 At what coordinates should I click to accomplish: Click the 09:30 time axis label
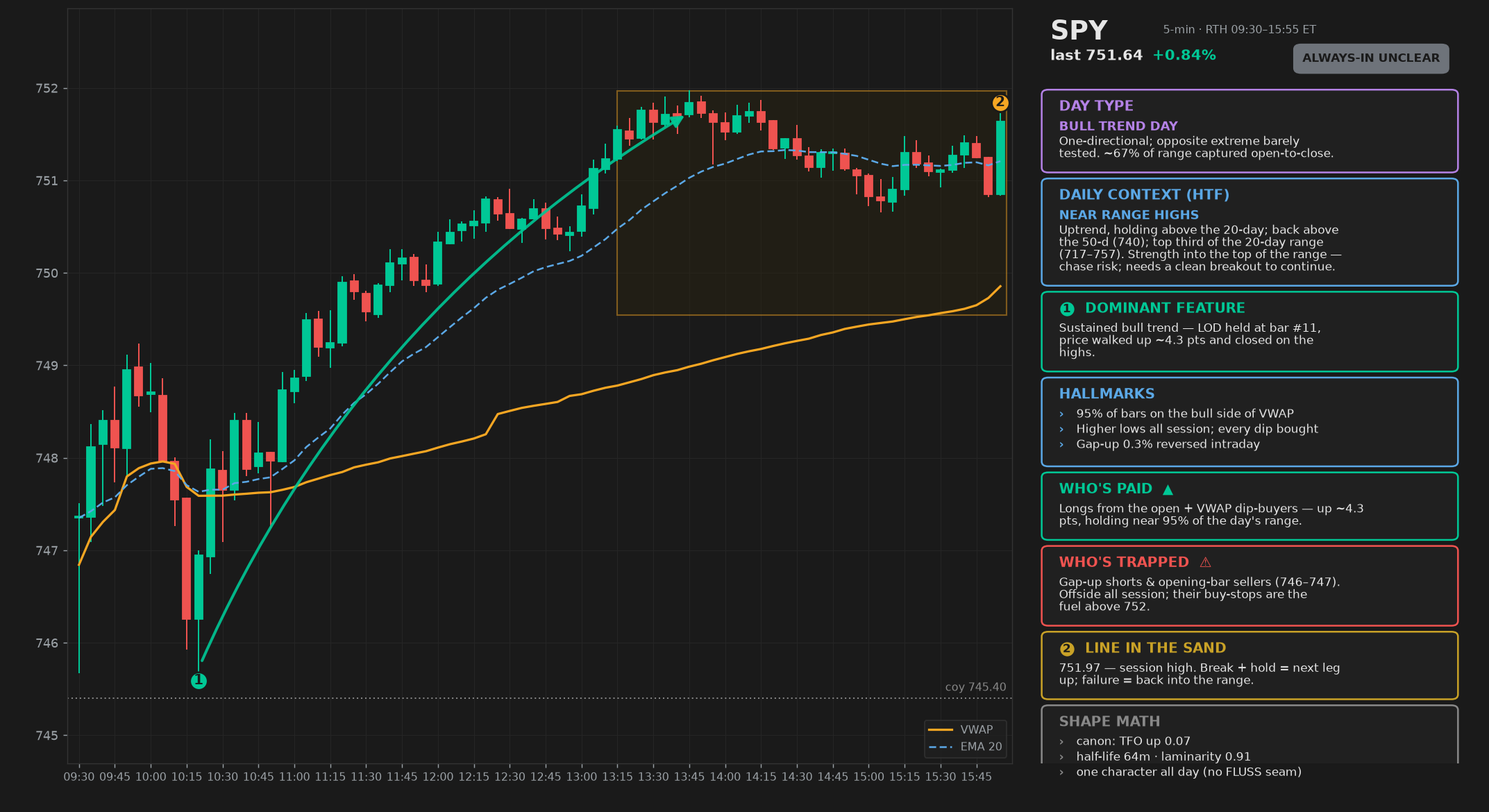coord(79,777)
